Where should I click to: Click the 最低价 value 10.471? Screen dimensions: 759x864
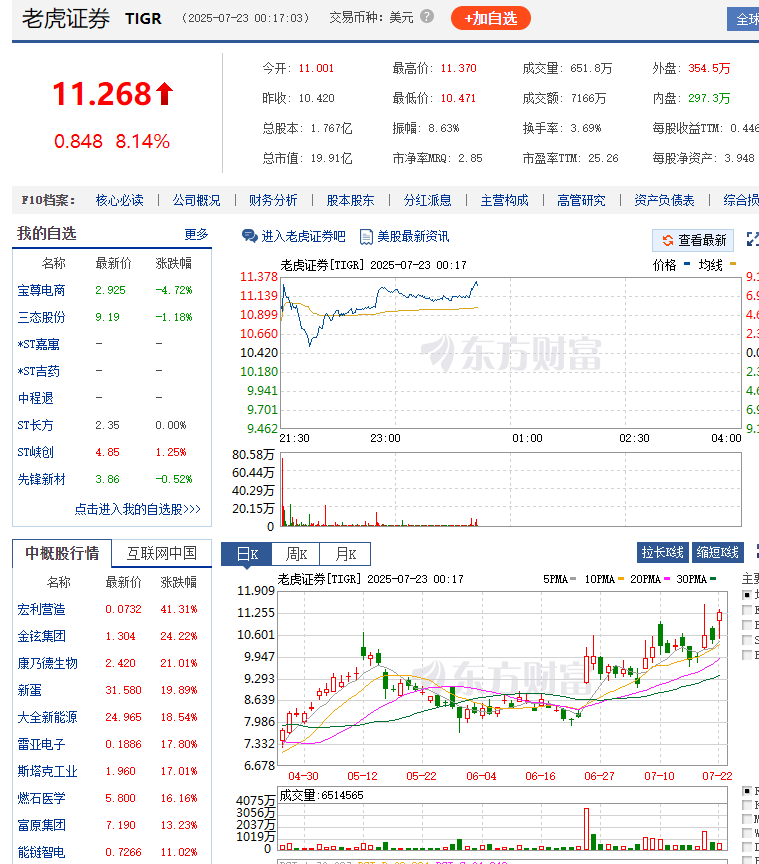[458, 99]
